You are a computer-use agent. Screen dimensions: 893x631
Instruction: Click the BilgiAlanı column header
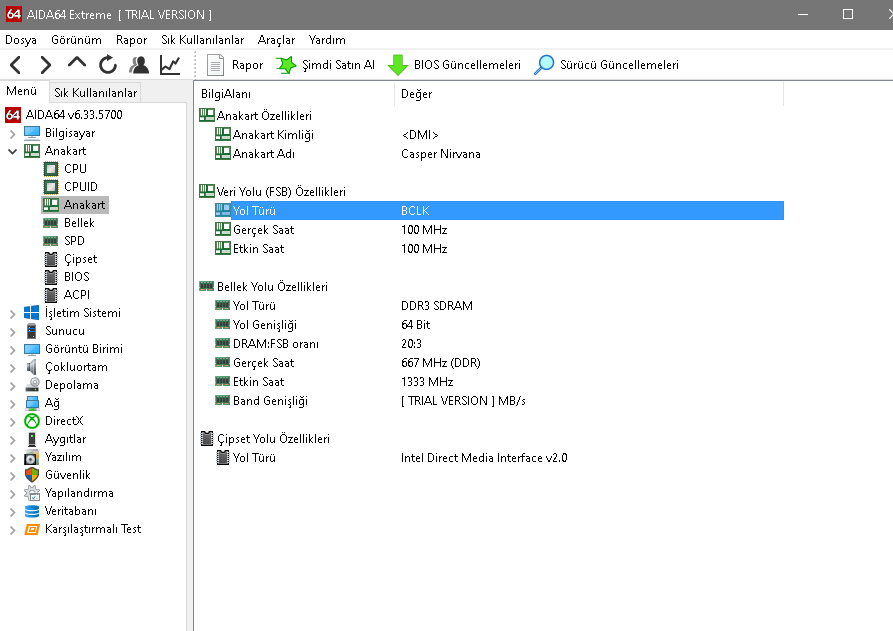click(x=294, y=94)
